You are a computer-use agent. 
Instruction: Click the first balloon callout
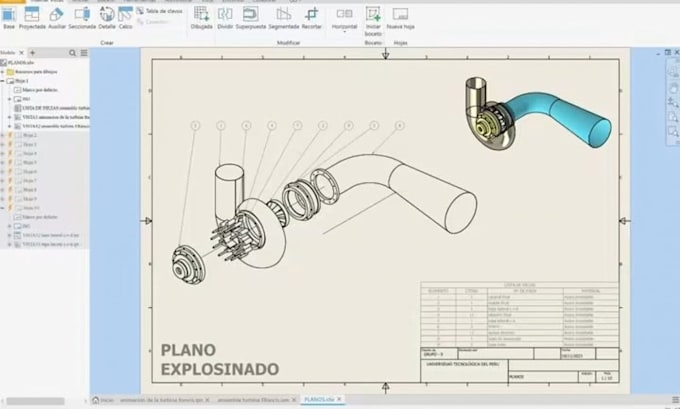[x=195, y=125]
